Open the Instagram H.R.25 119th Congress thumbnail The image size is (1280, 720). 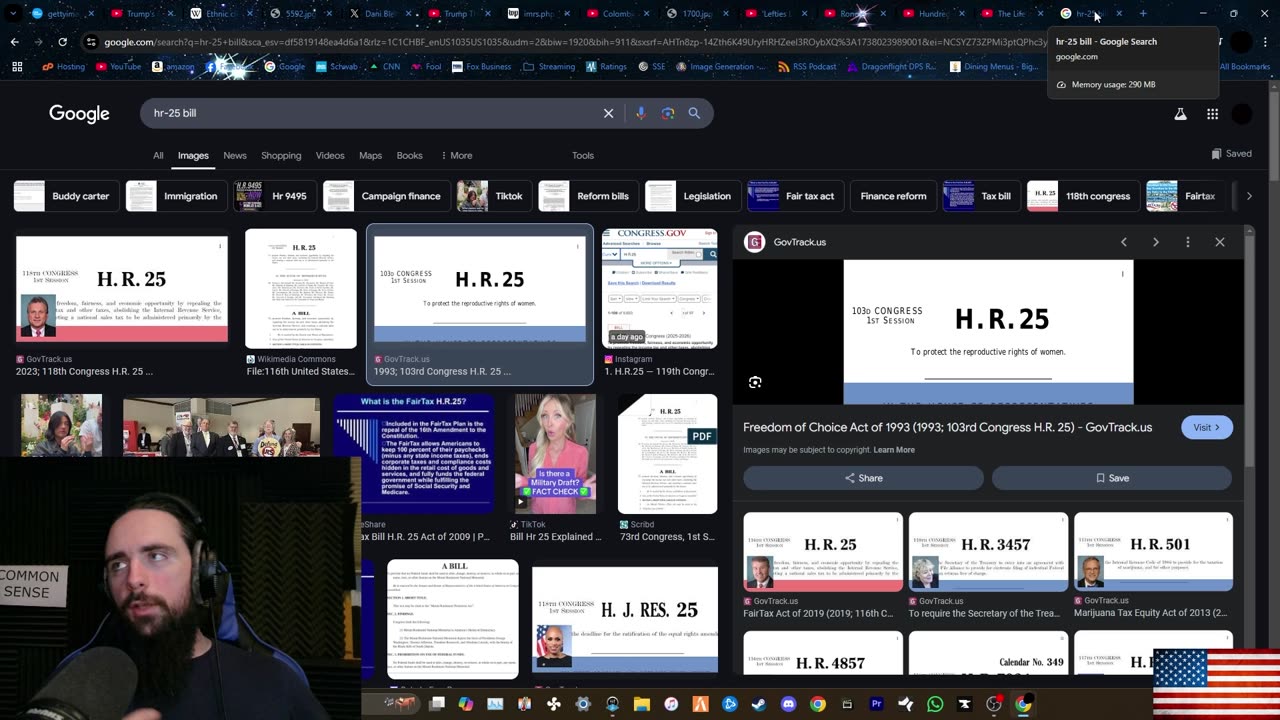(x=659, y=289)
